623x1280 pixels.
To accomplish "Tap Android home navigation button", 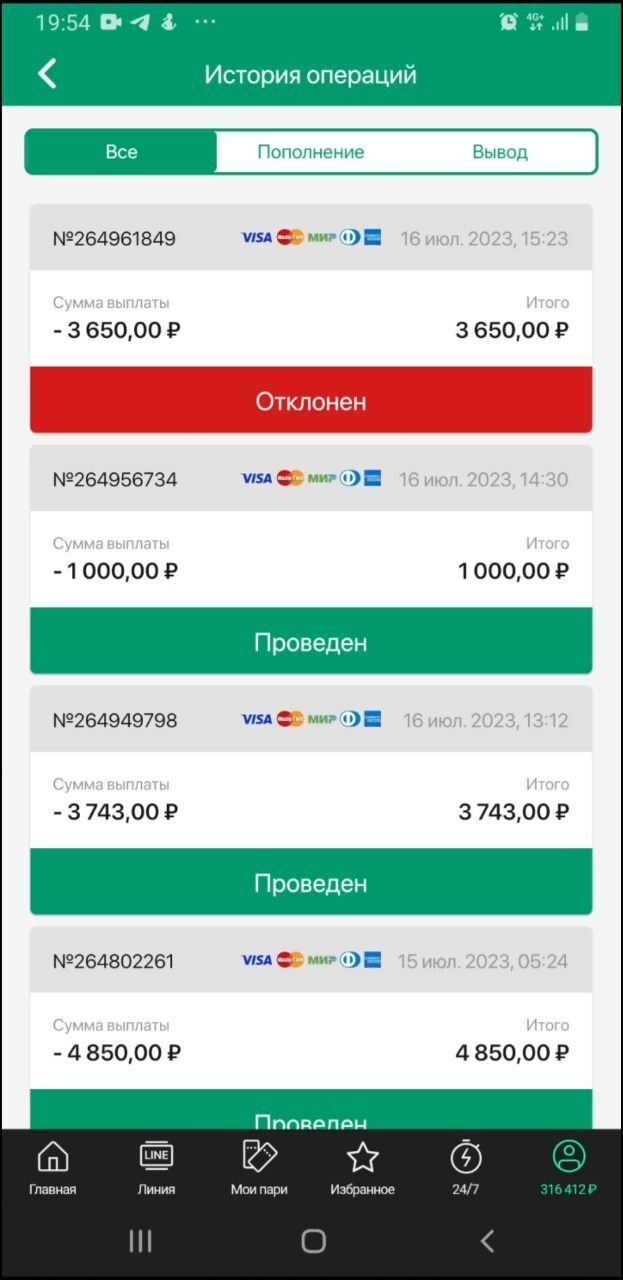I will pyautogui.click(x=313, y=1241).
